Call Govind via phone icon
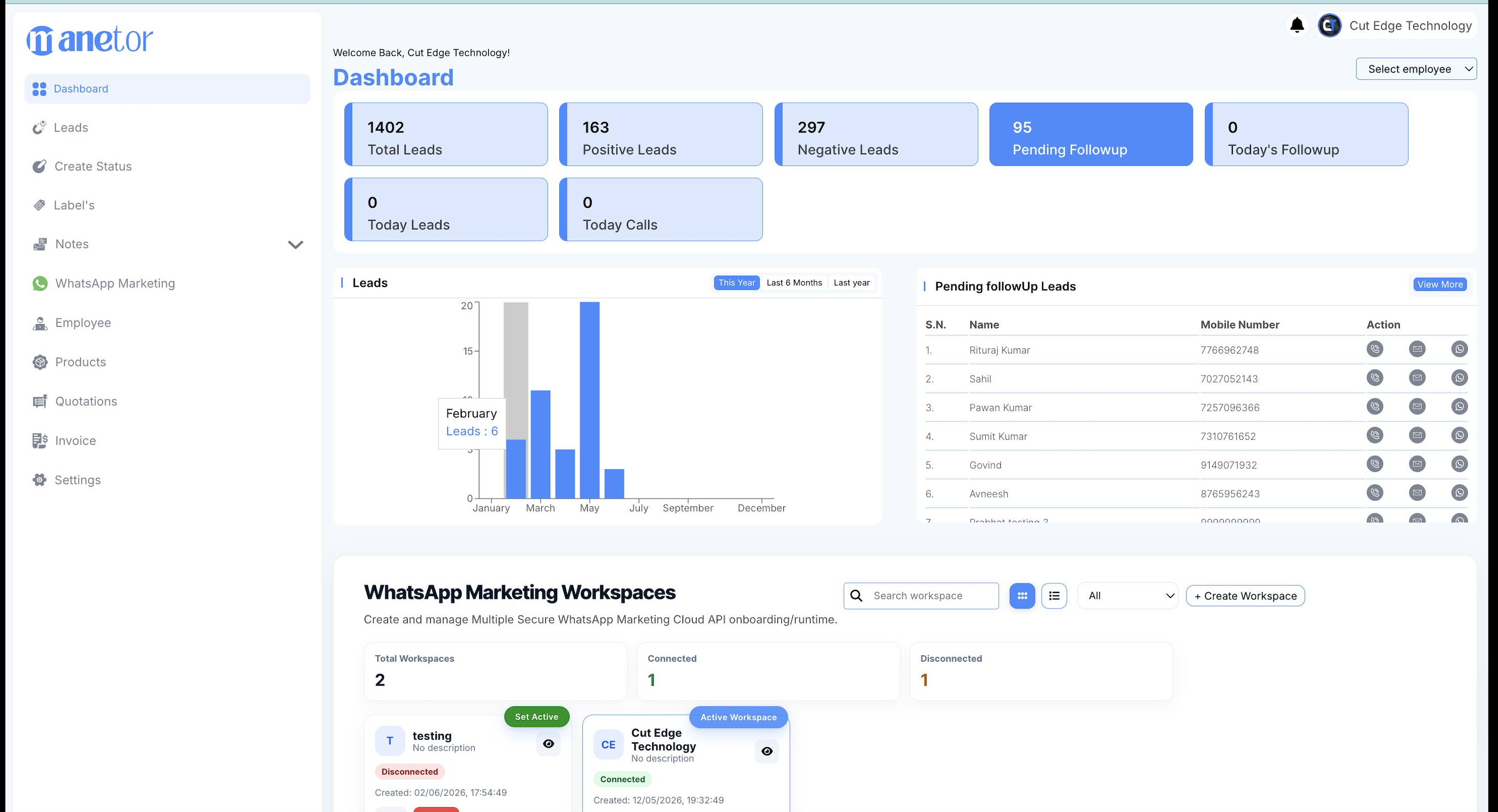This screenshot has height=812, width=1498. pos(1375,464)
